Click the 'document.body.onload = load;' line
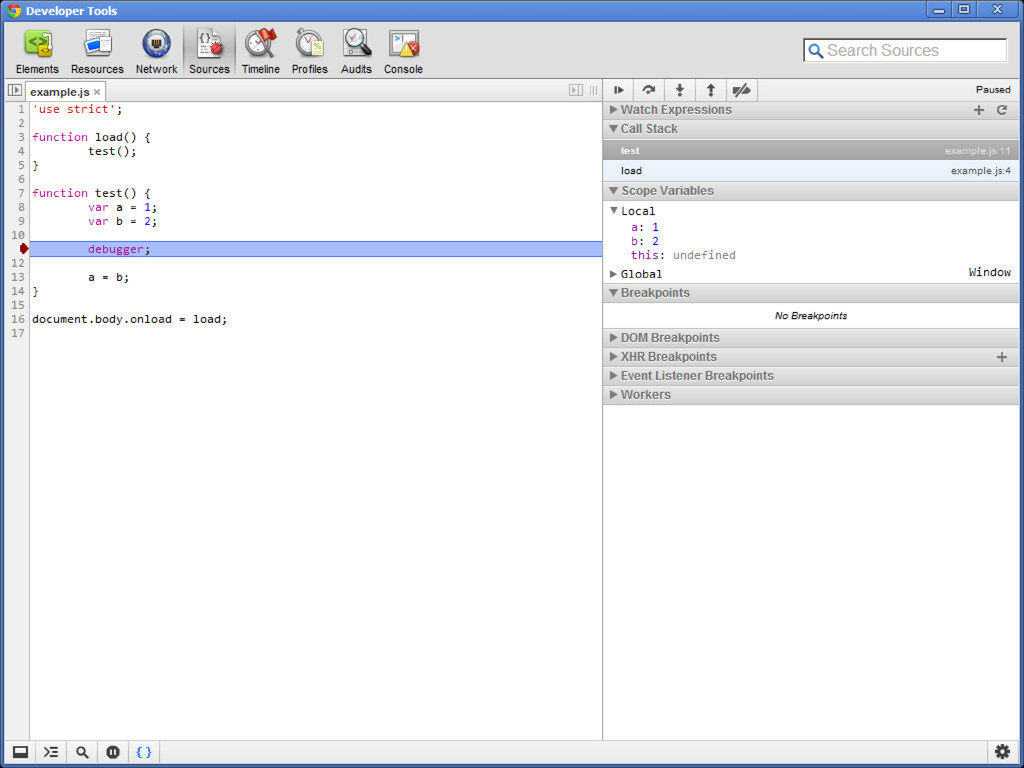The height and width of the screenshot is (768, 1024). tap(129, 319)
